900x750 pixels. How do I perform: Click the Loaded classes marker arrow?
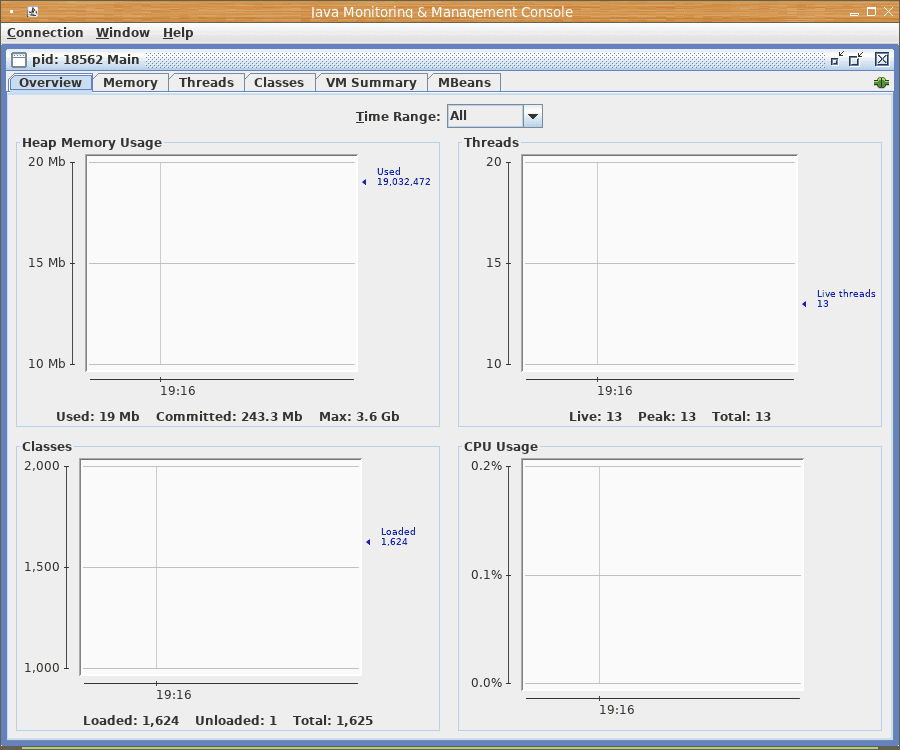pyautogui.click(x=368, y=542)
